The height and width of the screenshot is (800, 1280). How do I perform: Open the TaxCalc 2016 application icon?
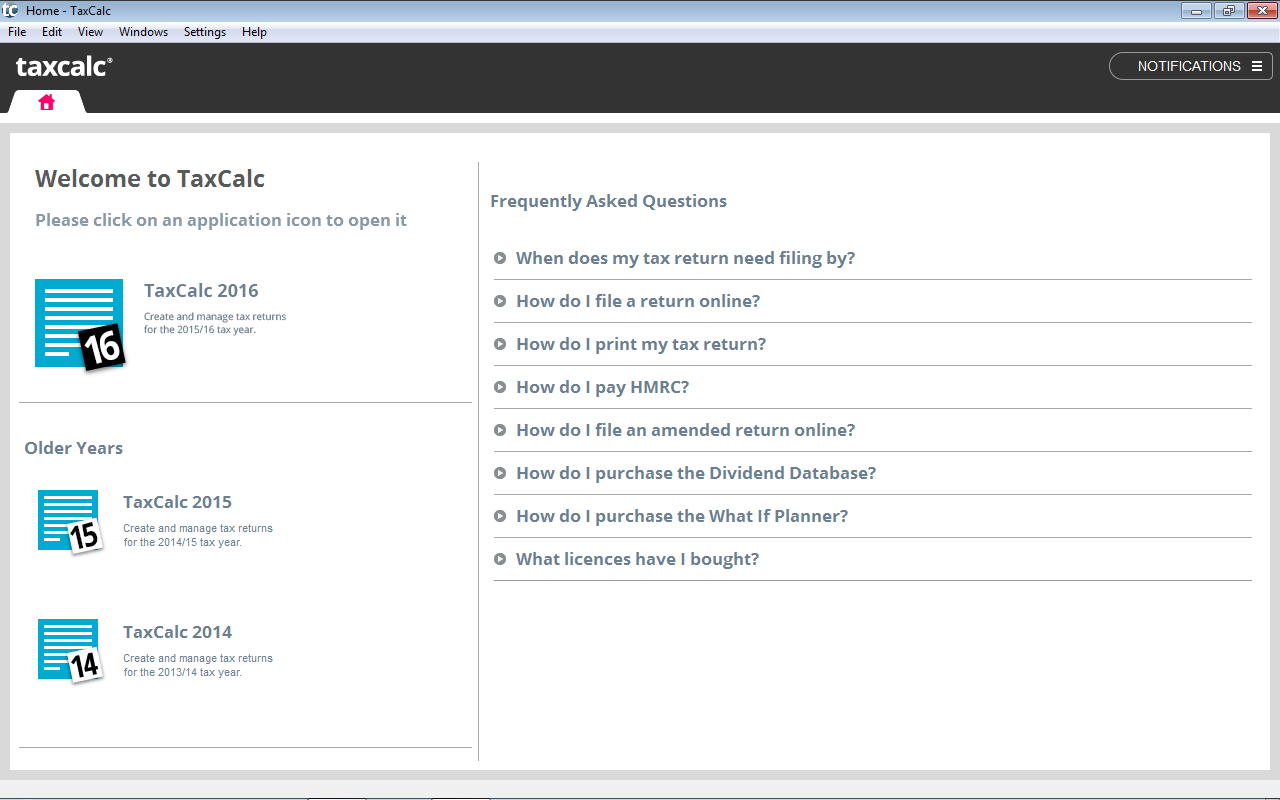79,324
